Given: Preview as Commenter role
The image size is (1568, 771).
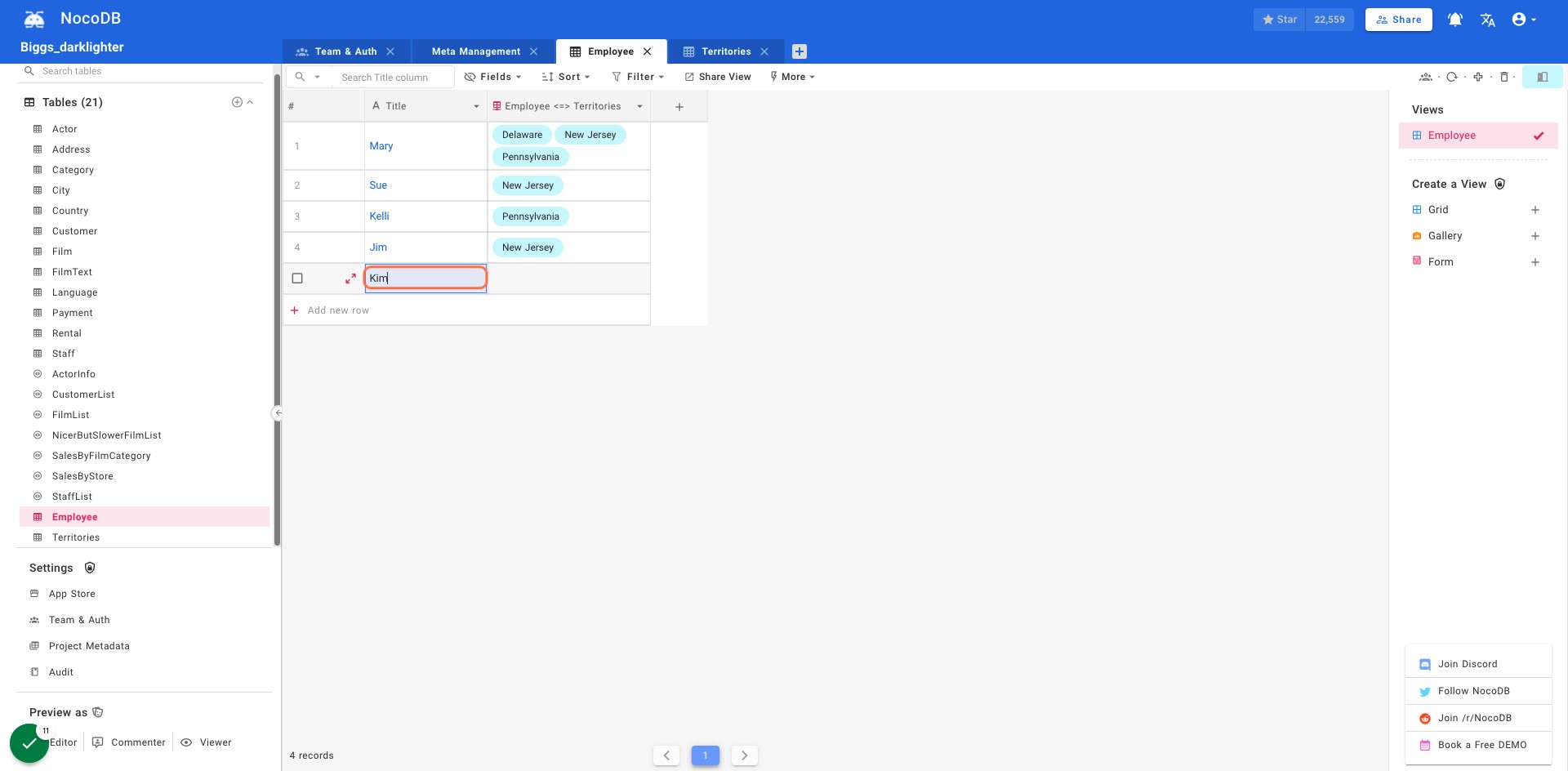Looking at the screenshot, I should pos(129,742).
